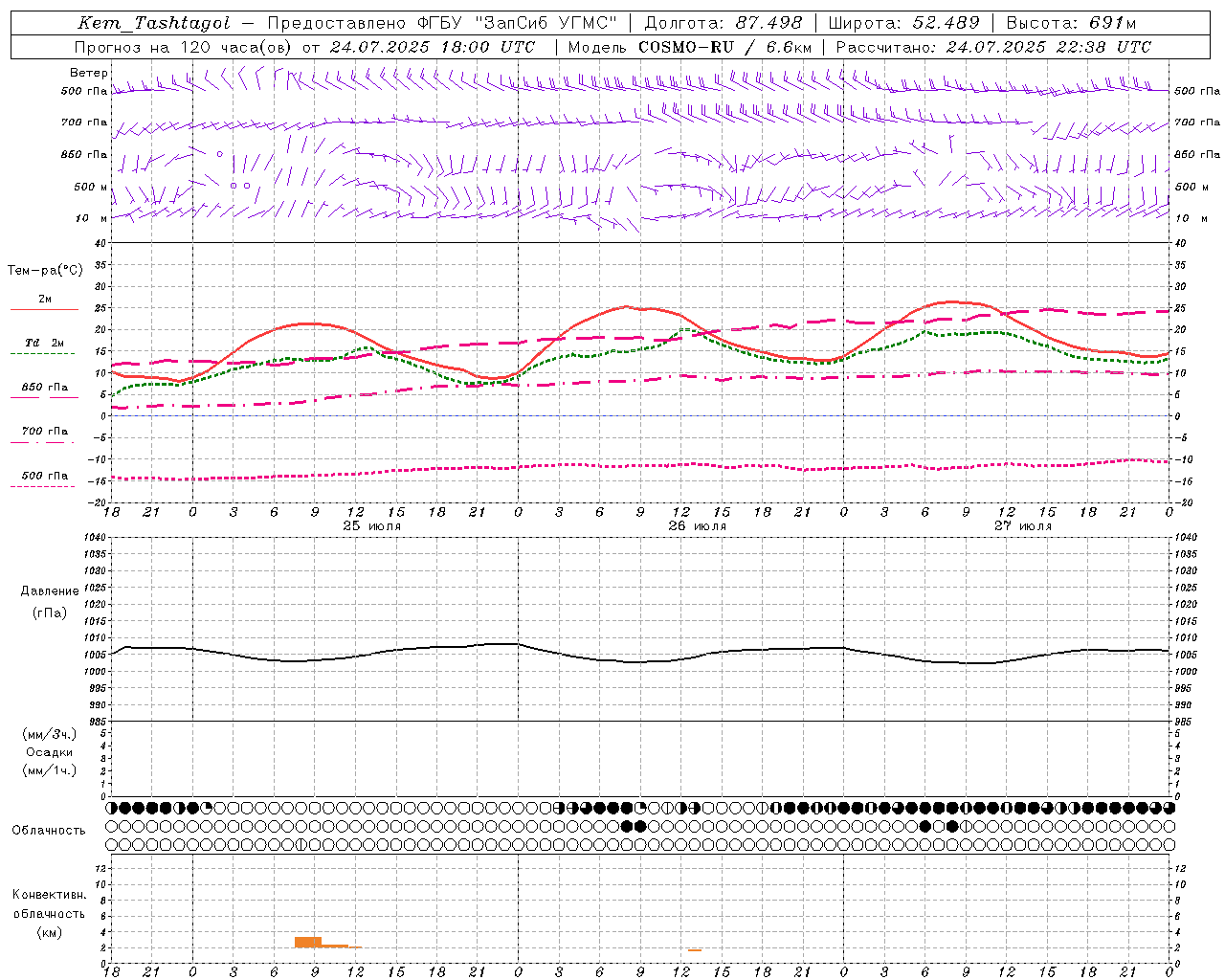Click the model name COSMO-RU / 6.6км
The width and height of the screenshot is (1225, 980).
pos(725,47)
